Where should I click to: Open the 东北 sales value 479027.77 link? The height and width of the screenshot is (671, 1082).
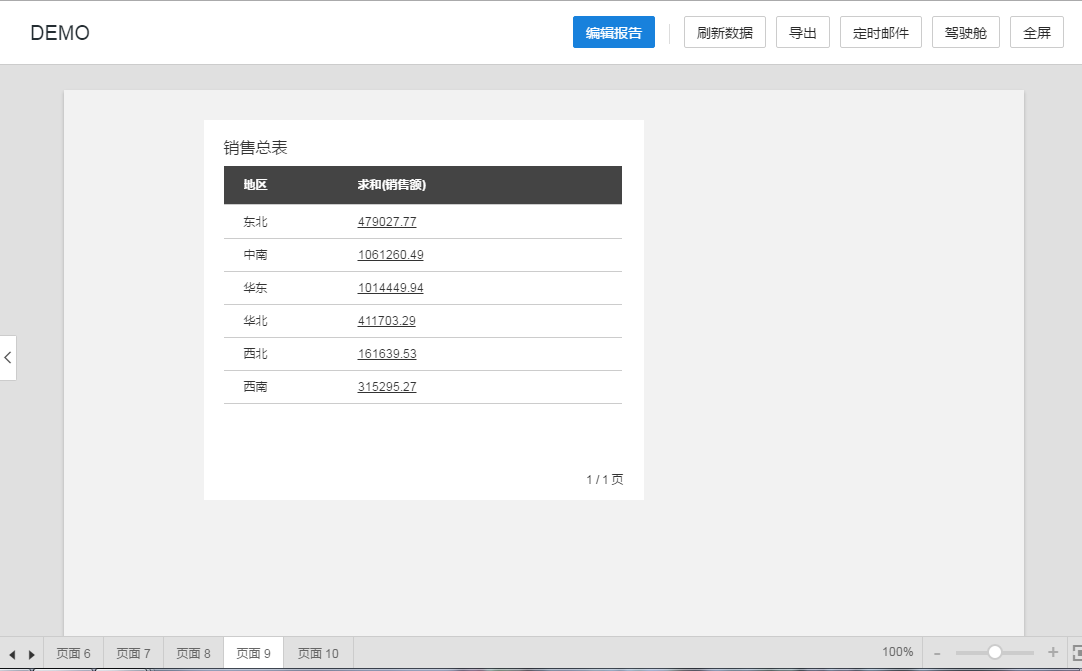tap(387, 222)
